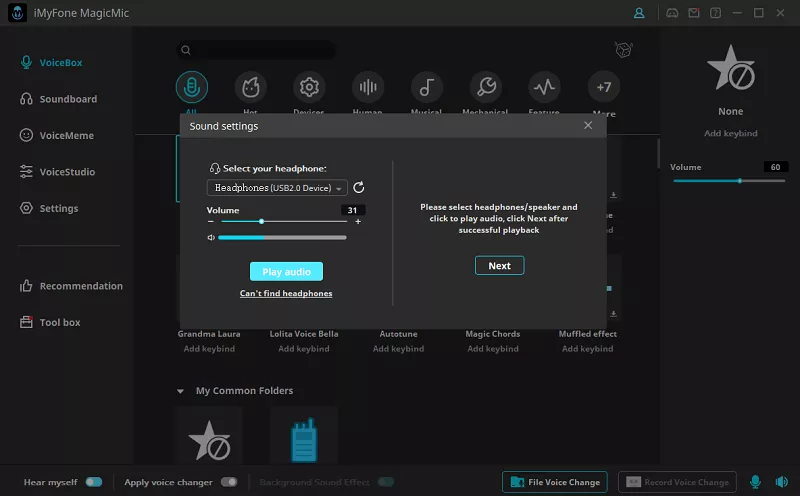Open Record Voice Change
Screen dimensions: 800x496
678,482
